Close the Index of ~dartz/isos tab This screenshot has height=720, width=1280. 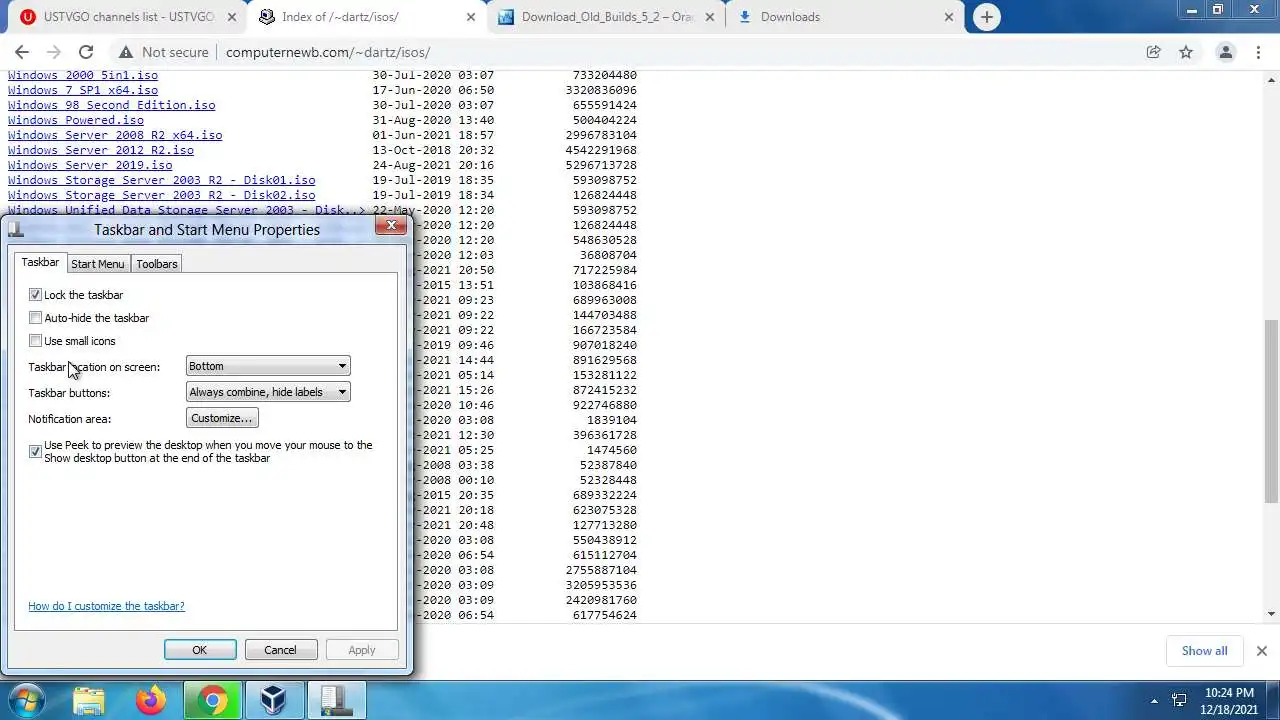click(469, 17)
